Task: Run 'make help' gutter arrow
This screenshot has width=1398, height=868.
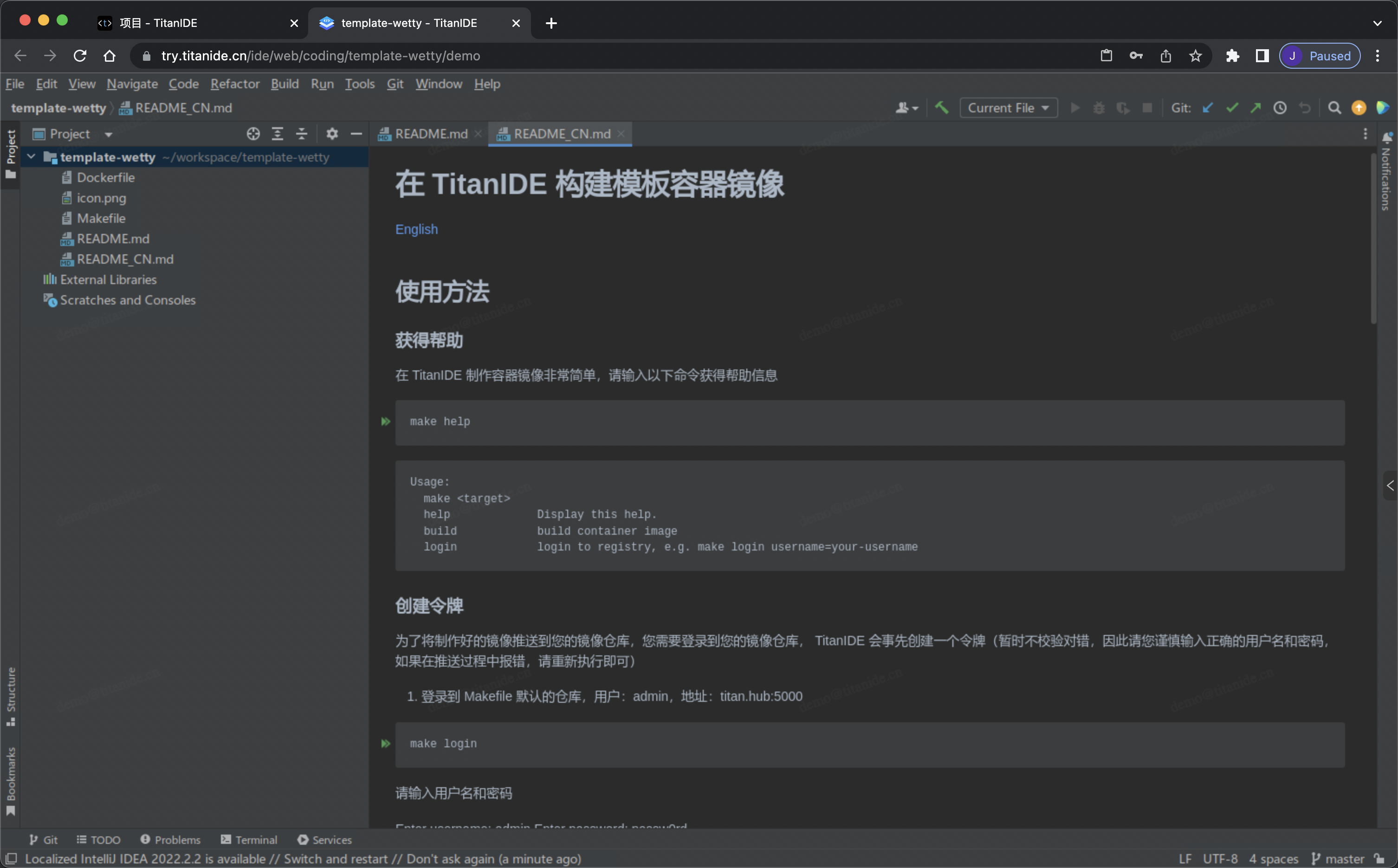Action: pyautogui.click(x=386, y=421)
